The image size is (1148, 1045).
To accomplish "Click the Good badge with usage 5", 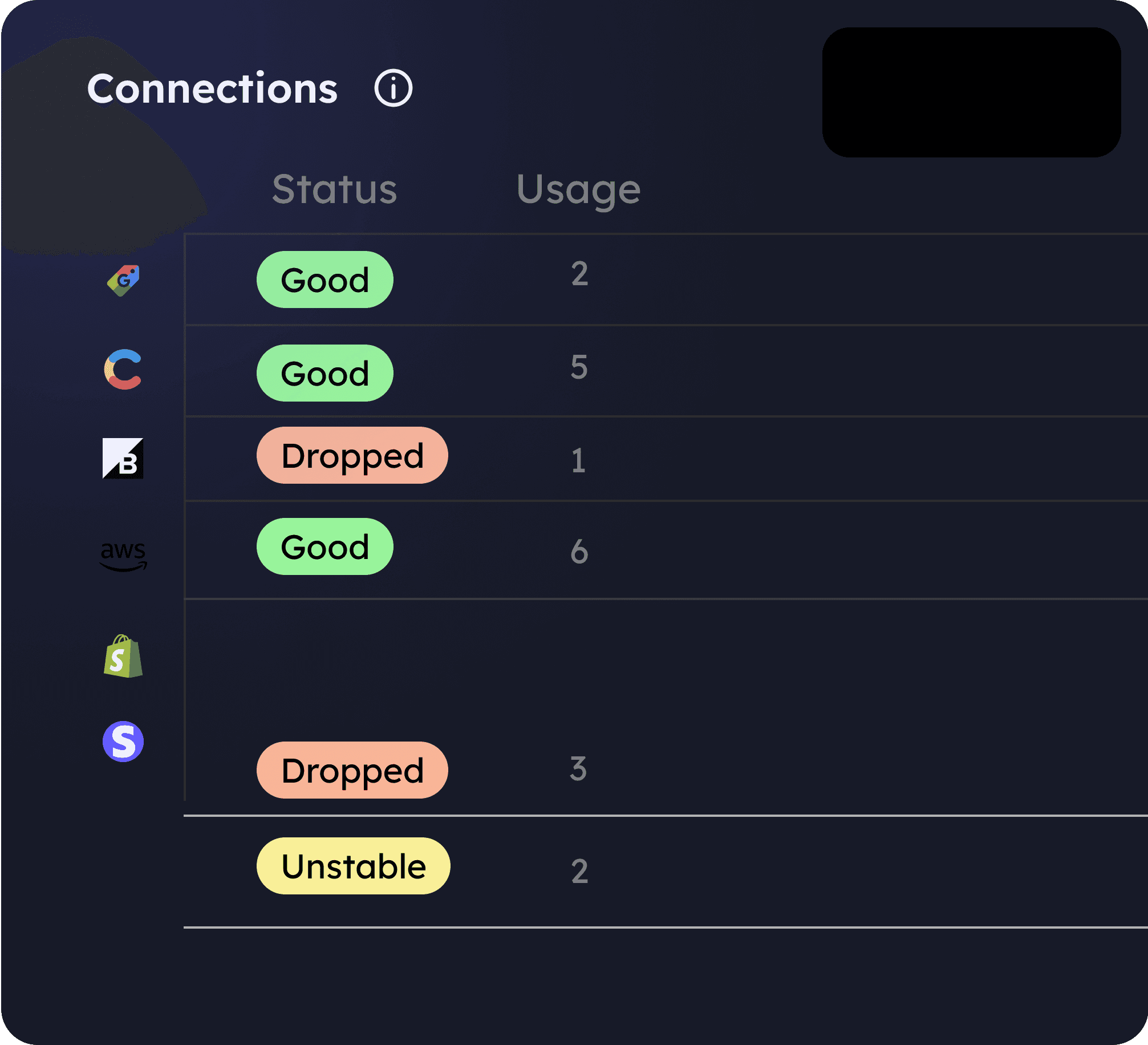I will click(x=325, y=373).
